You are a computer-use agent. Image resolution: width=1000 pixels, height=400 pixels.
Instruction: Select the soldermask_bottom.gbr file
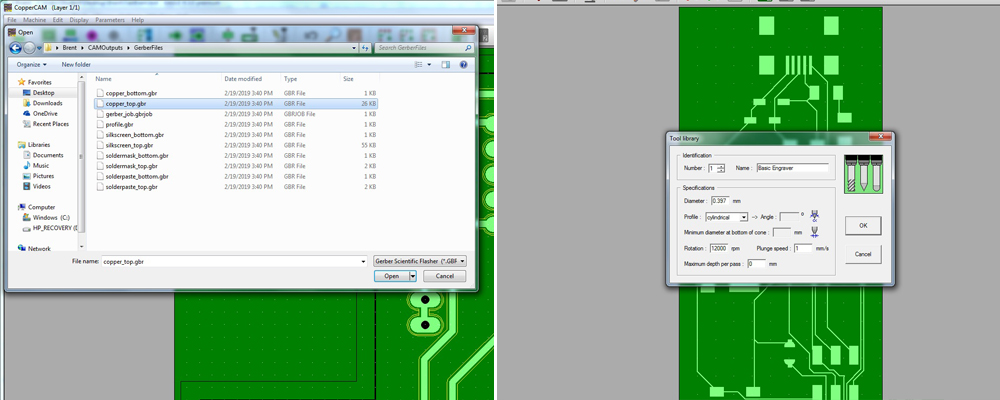236,156
